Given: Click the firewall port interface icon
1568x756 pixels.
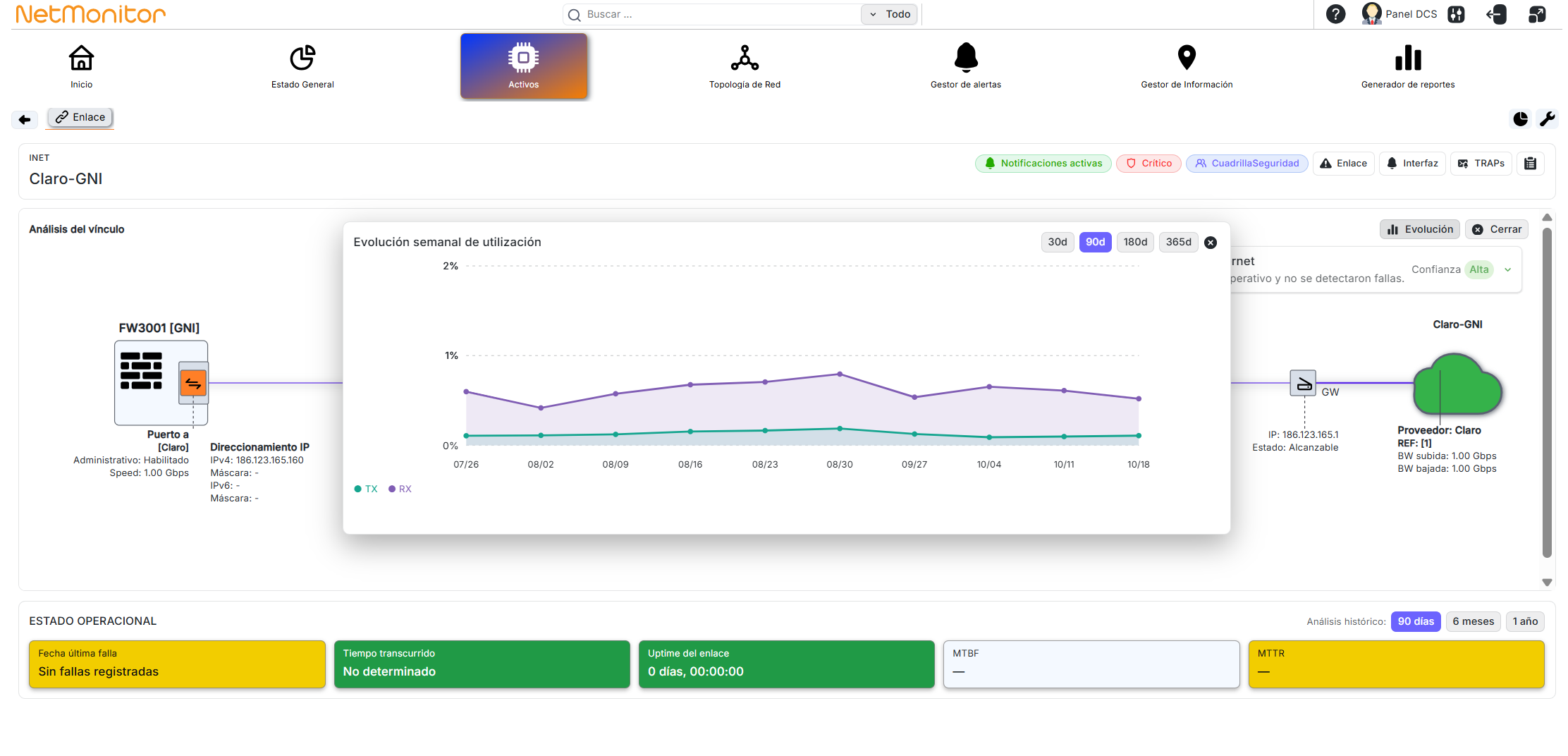Looking at the screenshot, I should click(193, 383).
